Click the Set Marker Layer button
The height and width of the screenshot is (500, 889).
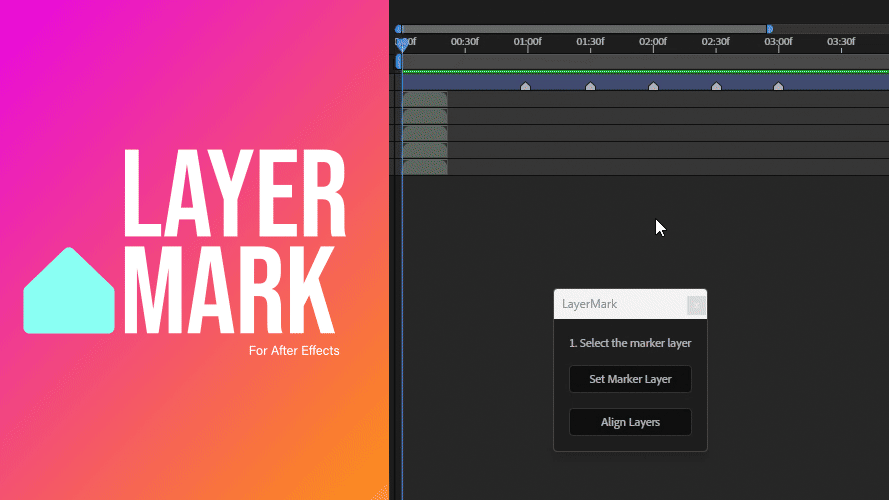point(630,379)
